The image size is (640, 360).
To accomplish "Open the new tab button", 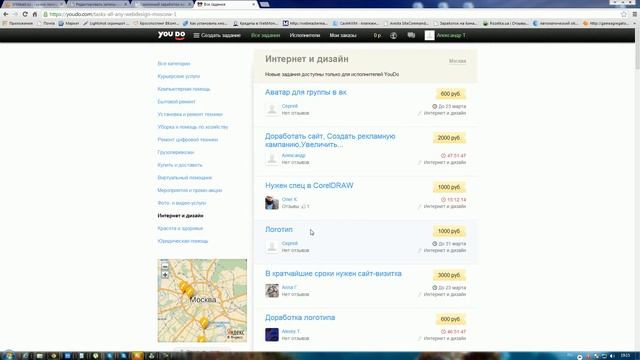I will pos(264,4).
